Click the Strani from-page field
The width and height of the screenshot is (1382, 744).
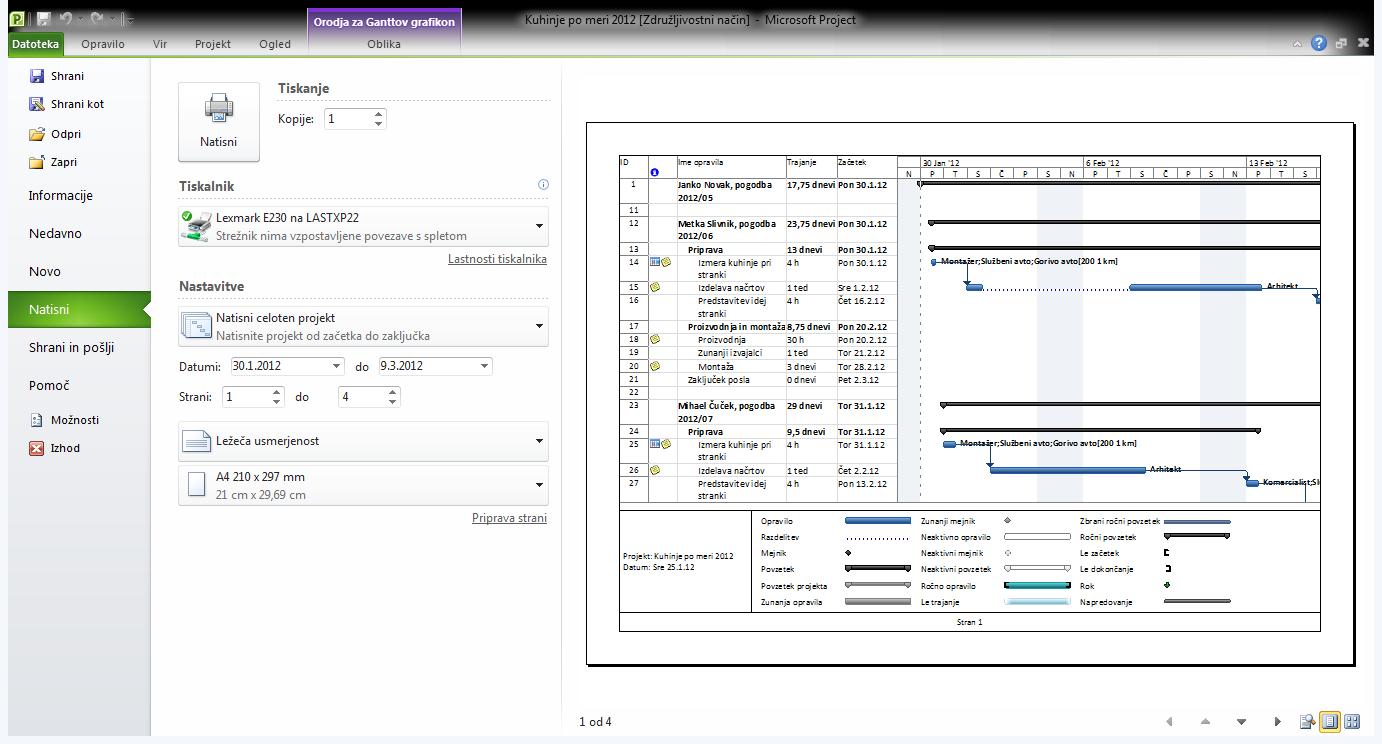246,397
